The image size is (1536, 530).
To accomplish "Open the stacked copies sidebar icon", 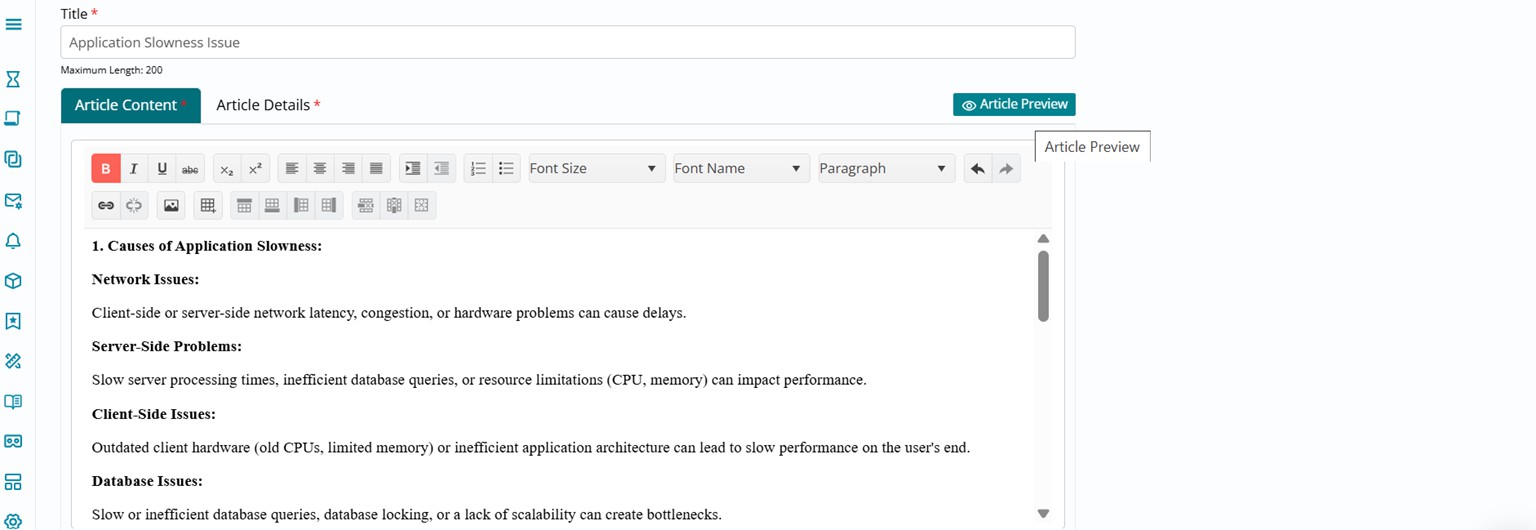I will click(x=14, y=159).
